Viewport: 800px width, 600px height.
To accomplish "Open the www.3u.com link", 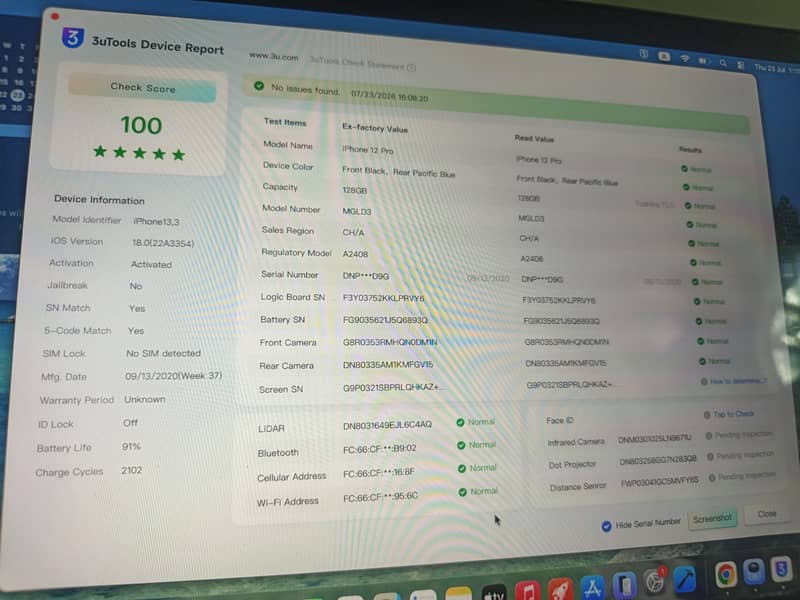I will pyautogui.click(x=273, y=57).
